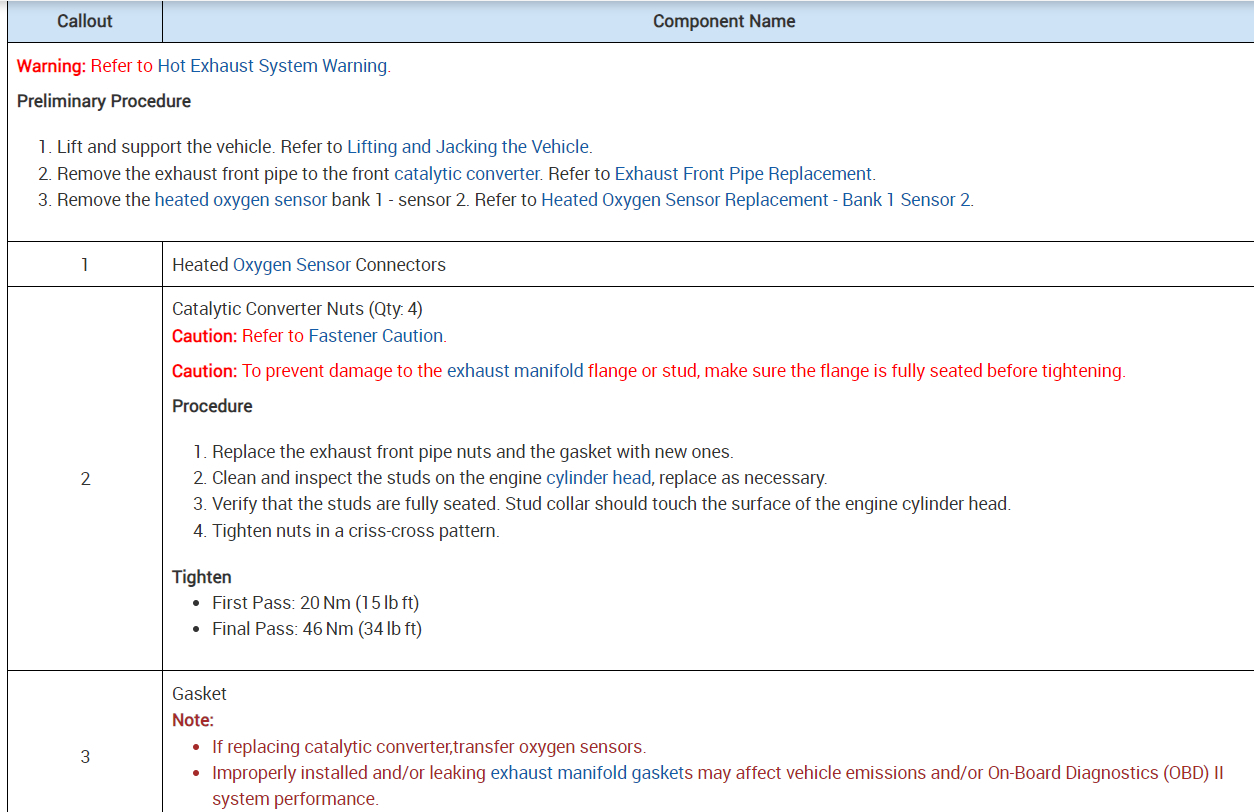This screenshot has height=812, width=1254.
Task: Select the Callout column header
Action: [85, 21]
